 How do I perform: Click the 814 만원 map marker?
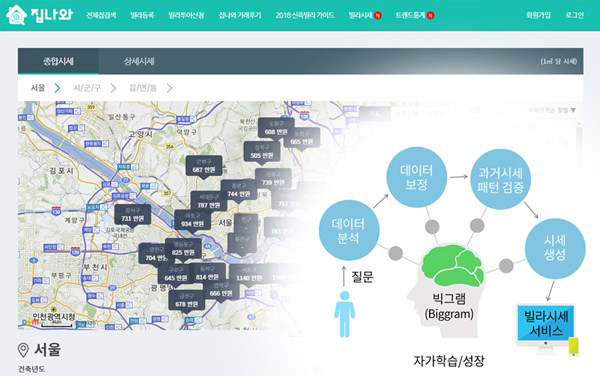[x=207, y=273]
